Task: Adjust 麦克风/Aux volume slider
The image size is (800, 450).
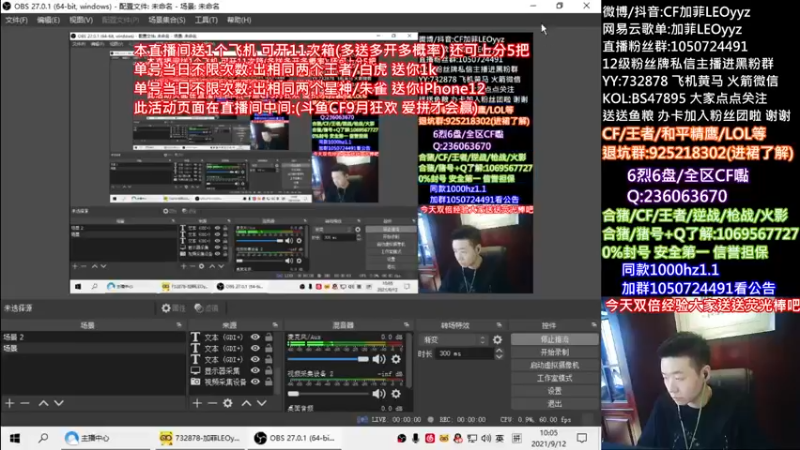Action: [328, 359]
